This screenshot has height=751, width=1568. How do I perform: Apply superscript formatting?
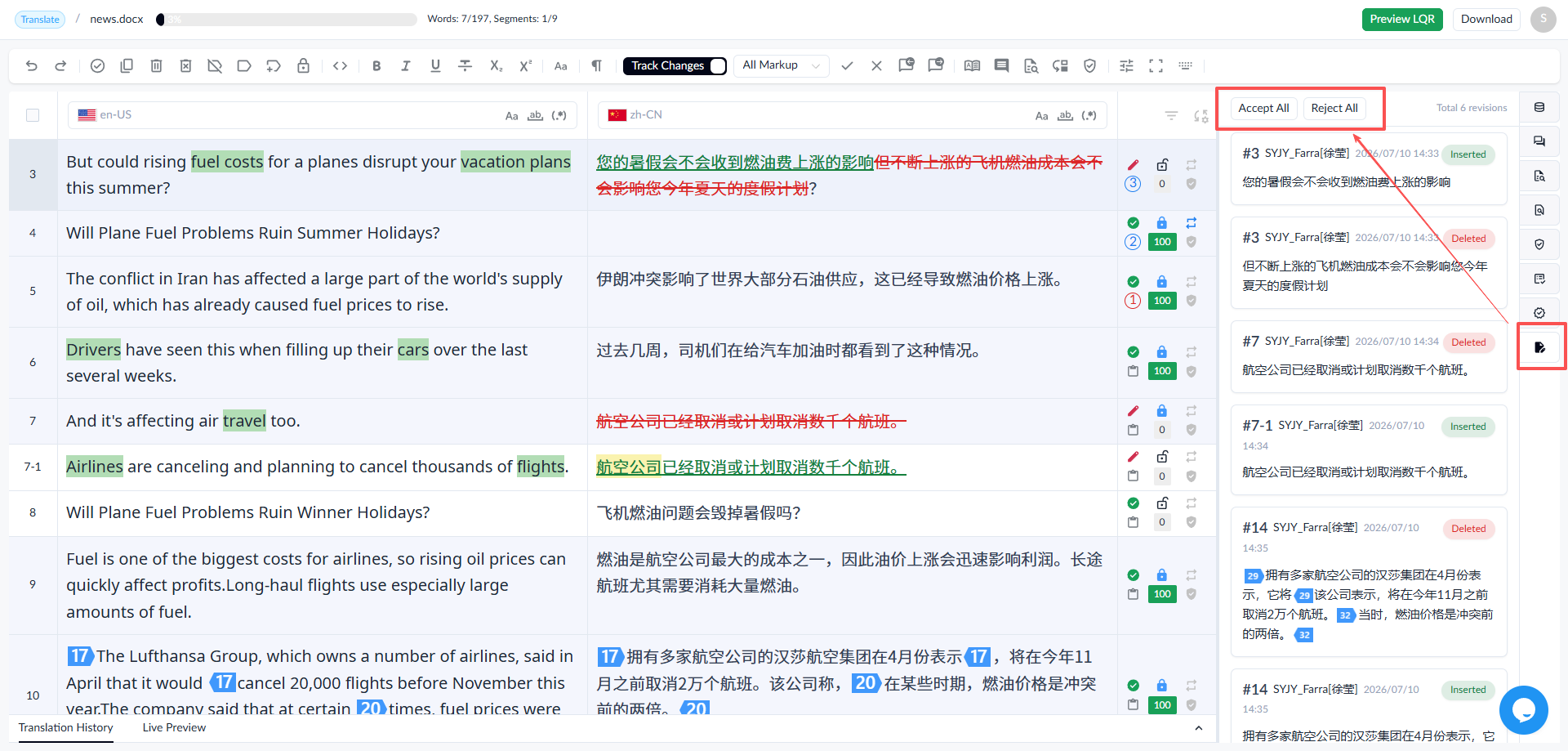(525, 66)
